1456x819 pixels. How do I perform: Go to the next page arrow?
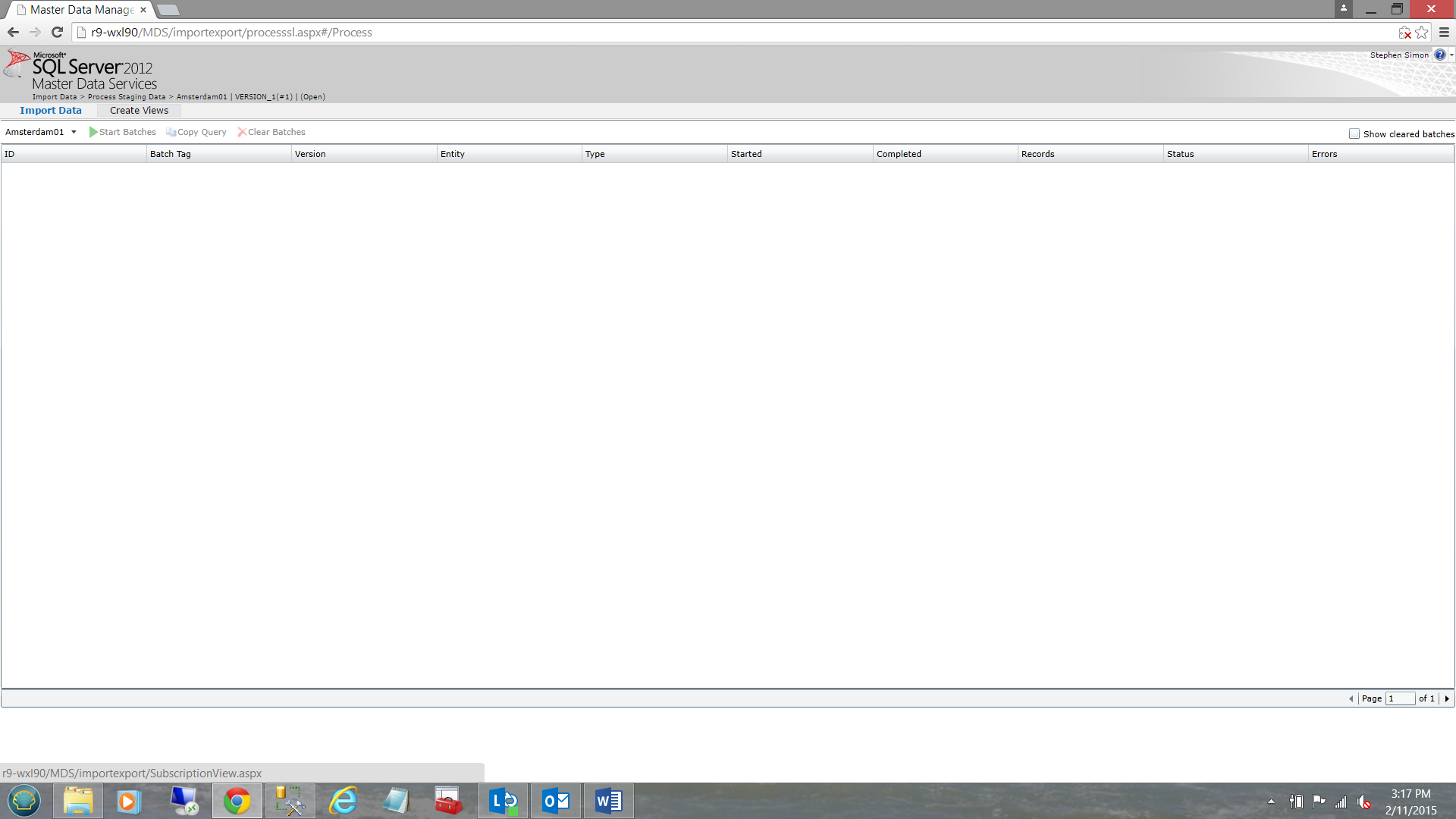(x=1447, y=698)
